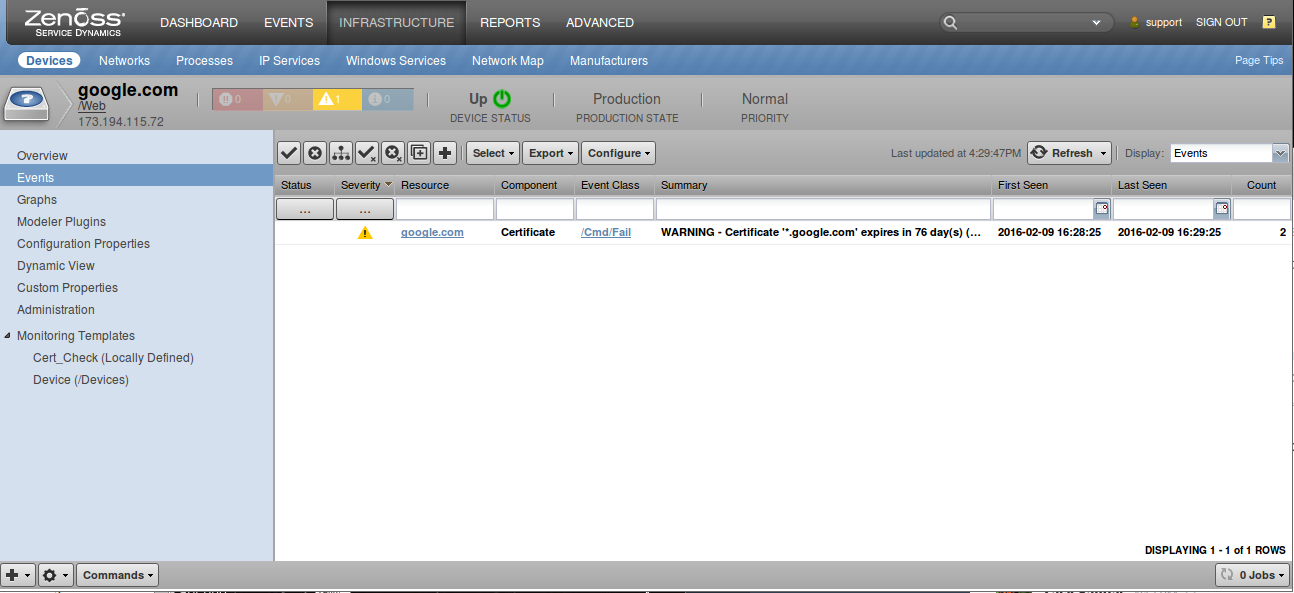The height and width of the screenshot is (593, 1294).
Task: Open the Reports tab
Action: tap(510, 22)
